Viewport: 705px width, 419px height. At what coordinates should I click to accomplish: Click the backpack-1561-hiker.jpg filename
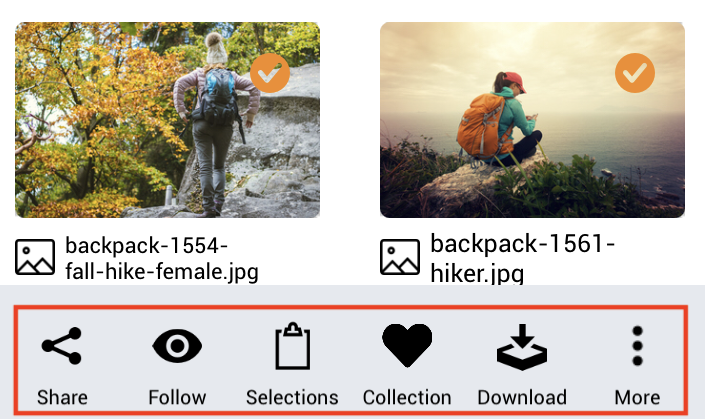pos(522,258)
